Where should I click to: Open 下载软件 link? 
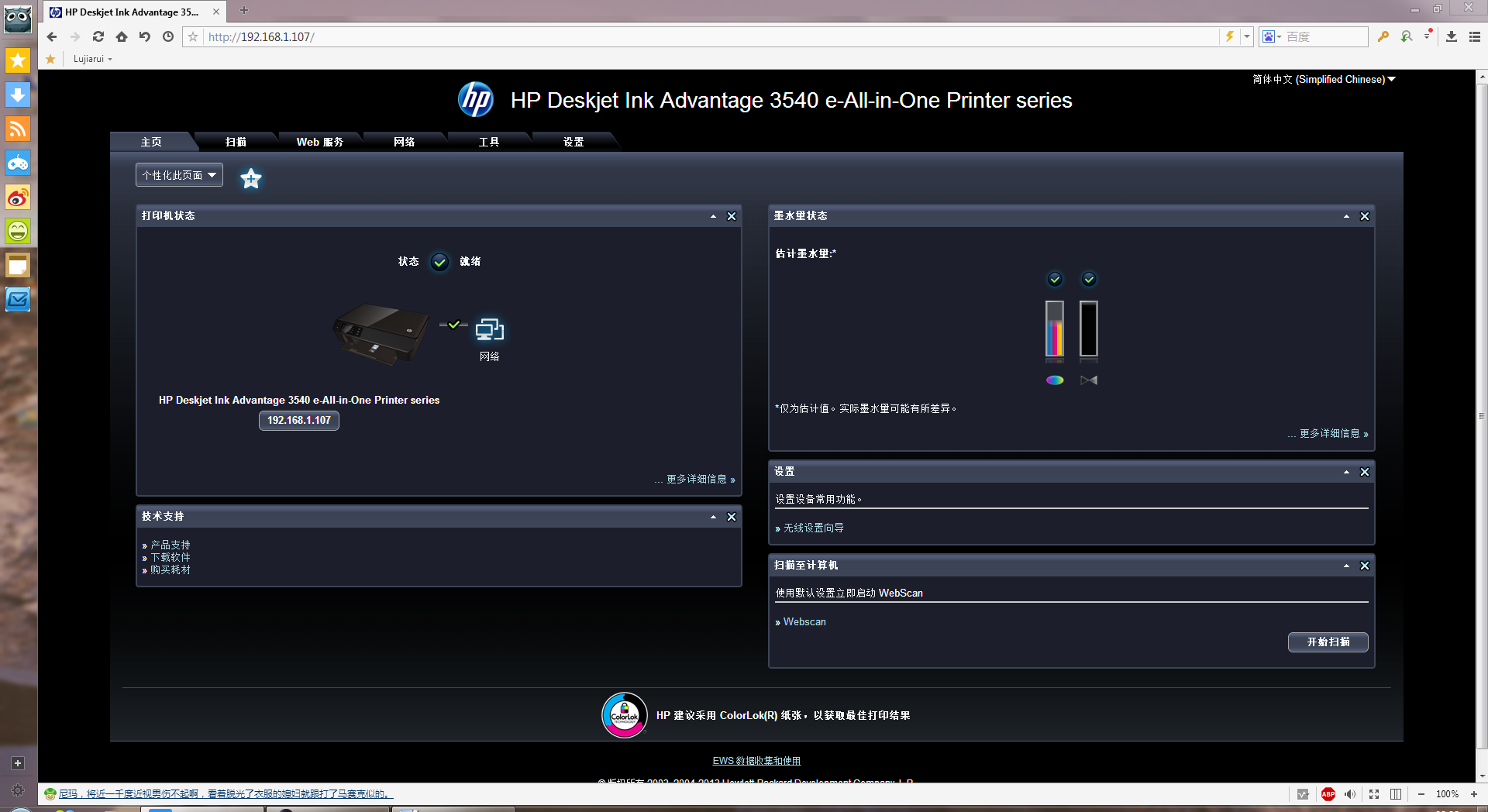[170, 557]
